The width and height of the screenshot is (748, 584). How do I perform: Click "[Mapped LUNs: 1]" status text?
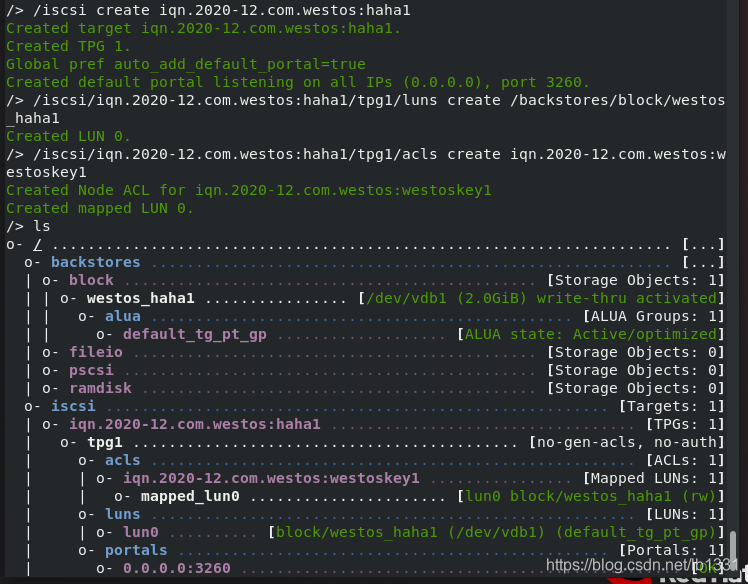pyautogui.click(x=654, y=478)
